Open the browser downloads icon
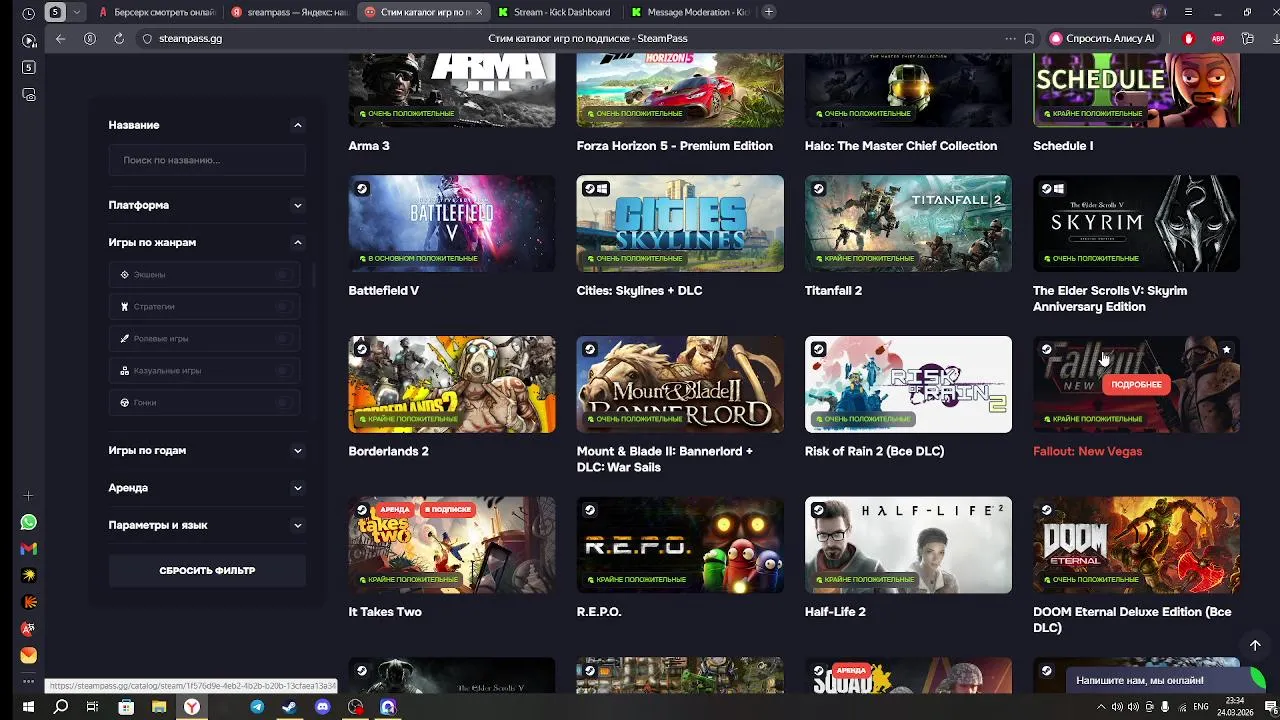The height and width of the screenshot is (720, 1280). [x=1275, y=38]
